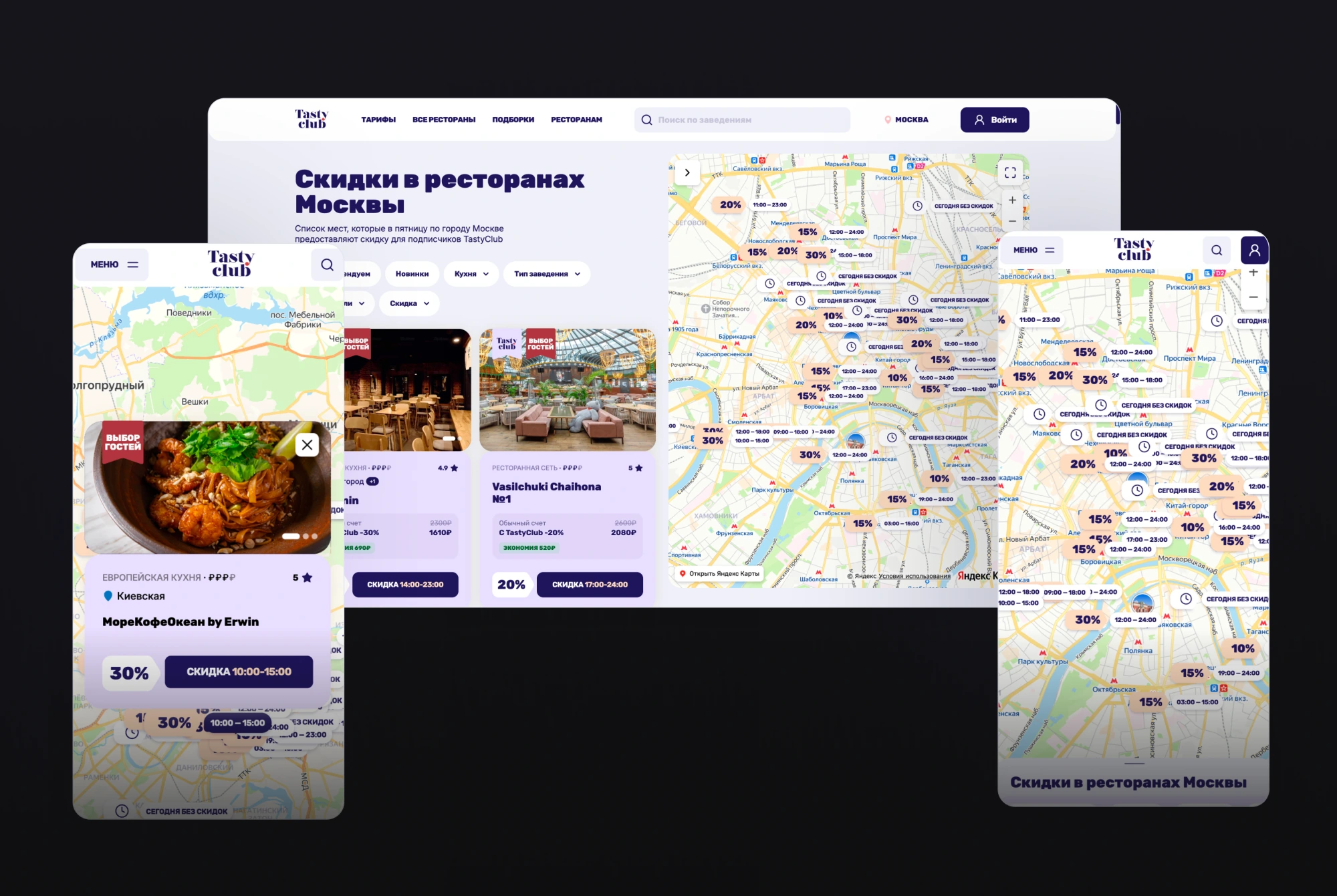Expand the Кухня filter dropdown

point(471,274)
